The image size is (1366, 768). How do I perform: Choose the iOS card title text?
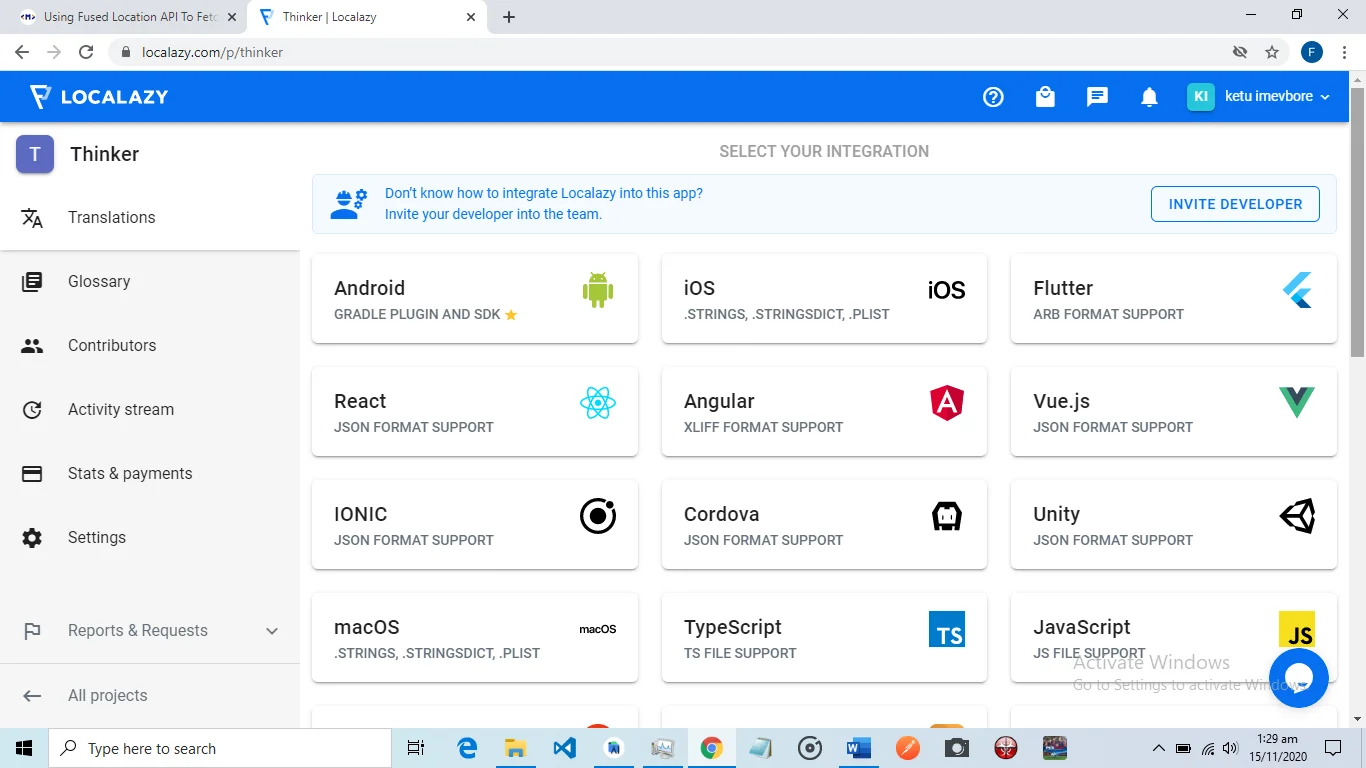pos(699,288)
